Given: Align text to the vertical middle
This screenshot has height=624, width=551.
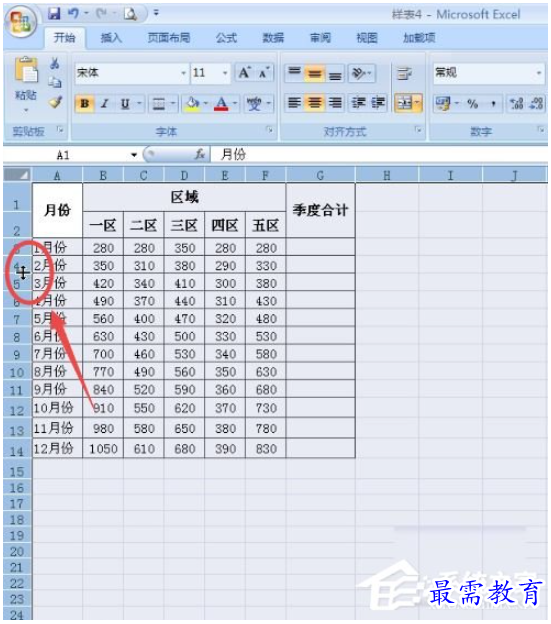Looking at the screenshot, I should tap(314, 74).
